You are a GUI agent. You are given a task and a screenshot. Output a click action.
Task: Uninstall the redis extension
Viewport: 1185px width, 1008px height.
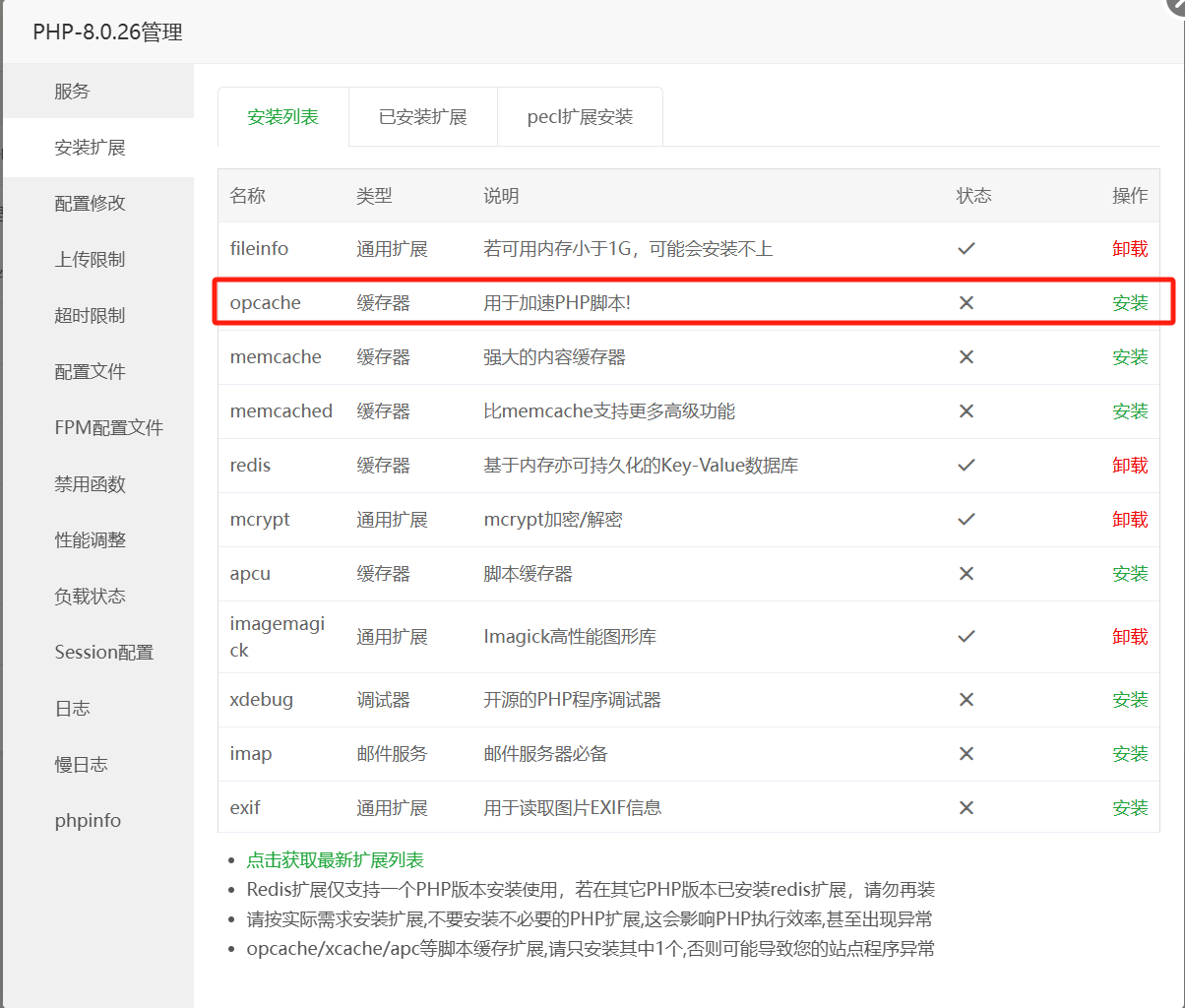coord(1130,466)
